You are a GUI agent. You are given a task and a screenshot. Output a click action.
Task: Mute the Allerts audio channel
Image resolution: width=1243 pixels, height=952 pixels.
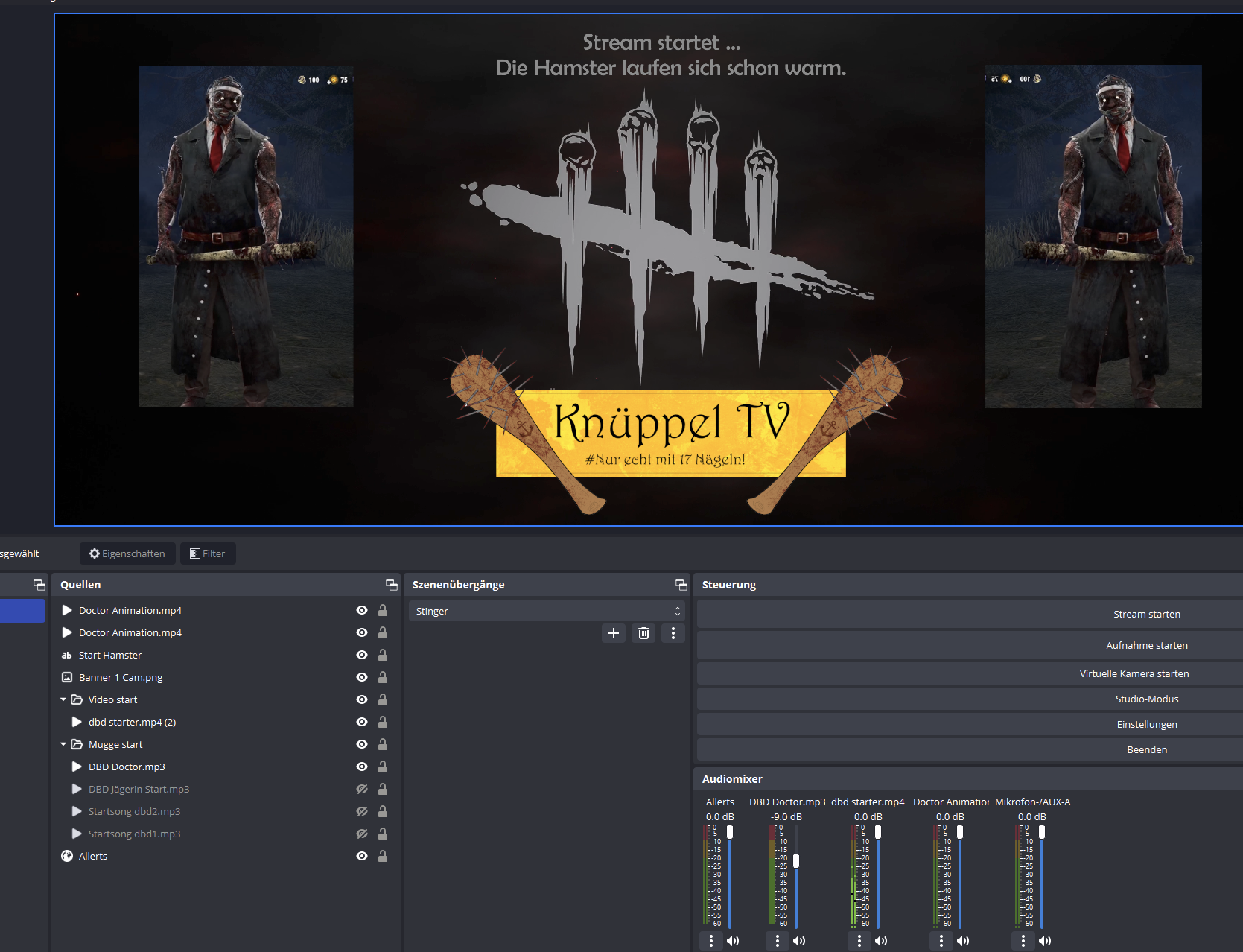point(733,941)
